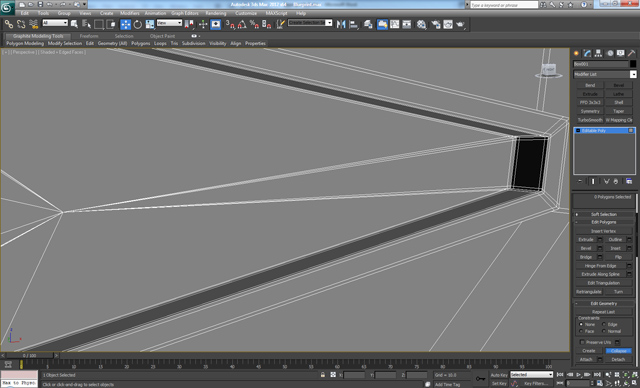Click the Symmetry modifier button
Screen dimensions: 640x388
(x=590, y=111)
